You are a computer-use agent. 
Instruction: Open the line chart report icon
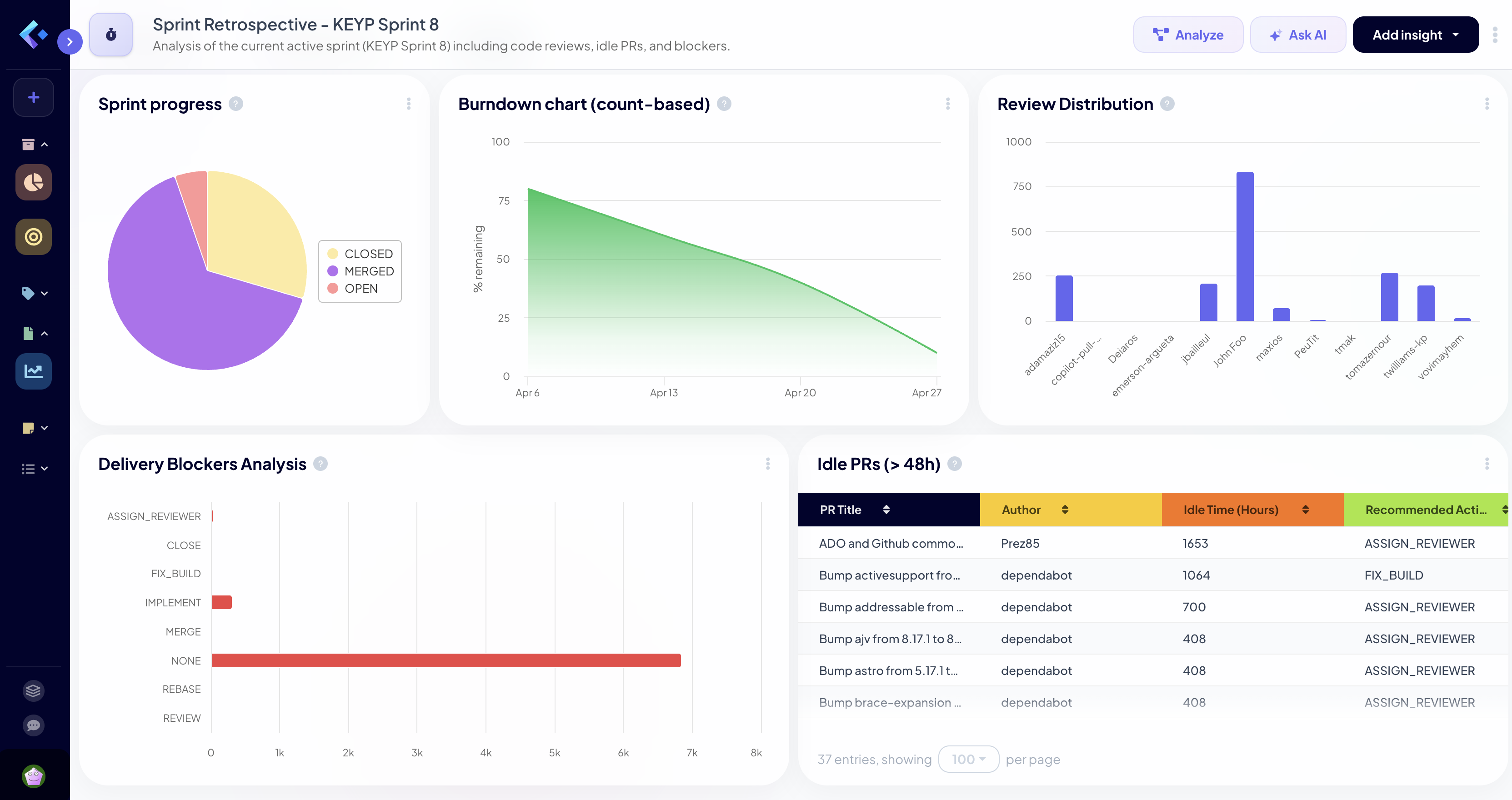point(34,371)
